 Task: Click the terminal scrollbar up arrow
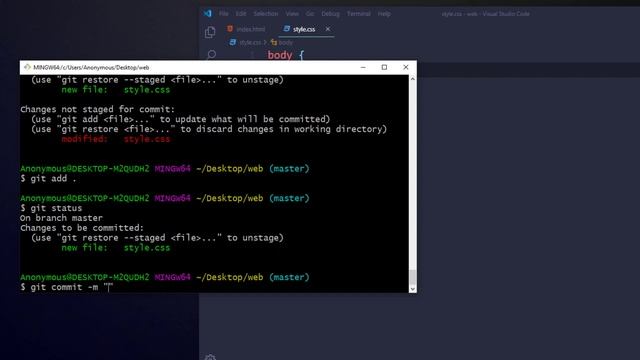[413, 78]
